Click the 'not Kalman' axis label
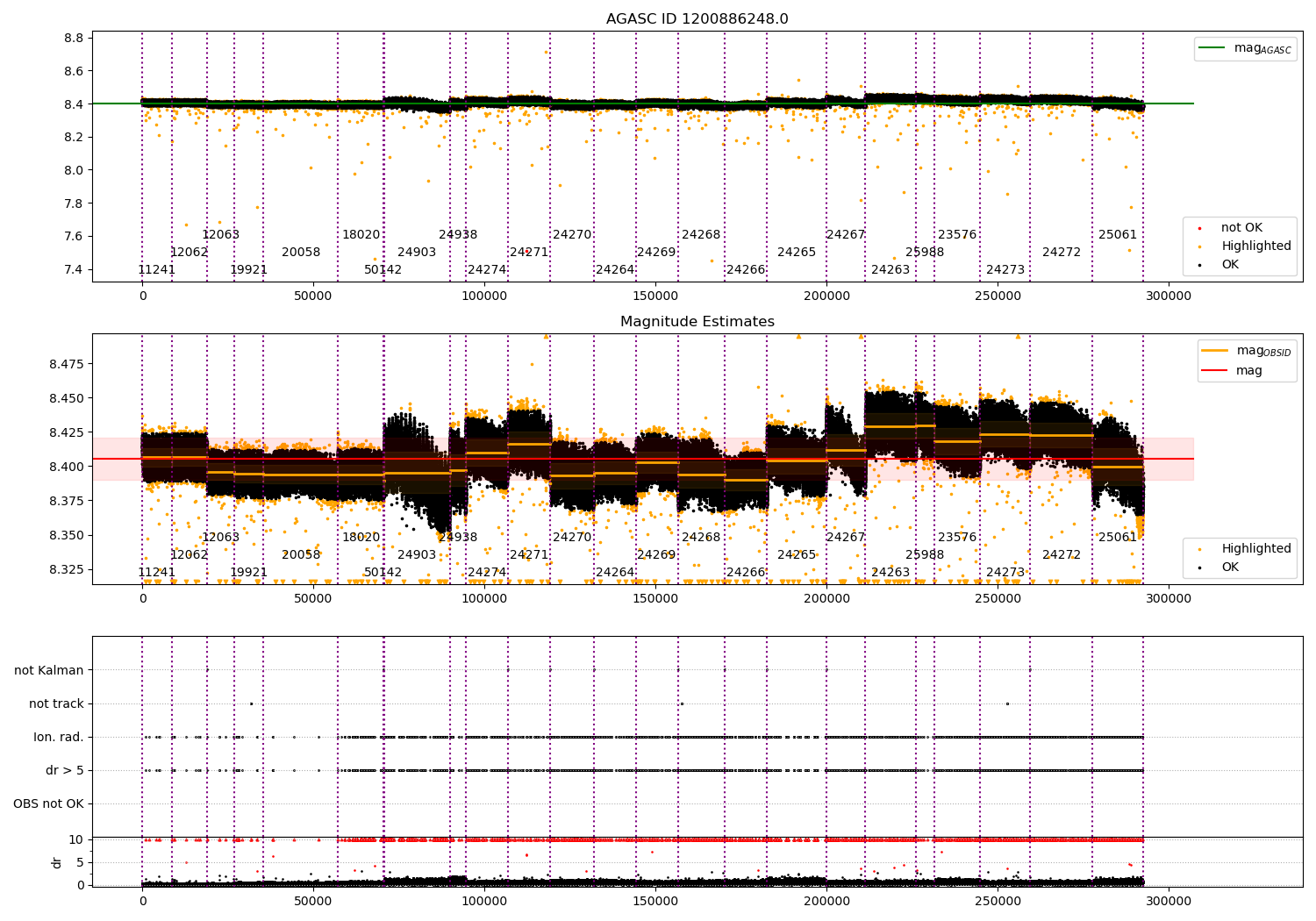This screenshot has width=1316, height=921. click(x=49, y=670)
